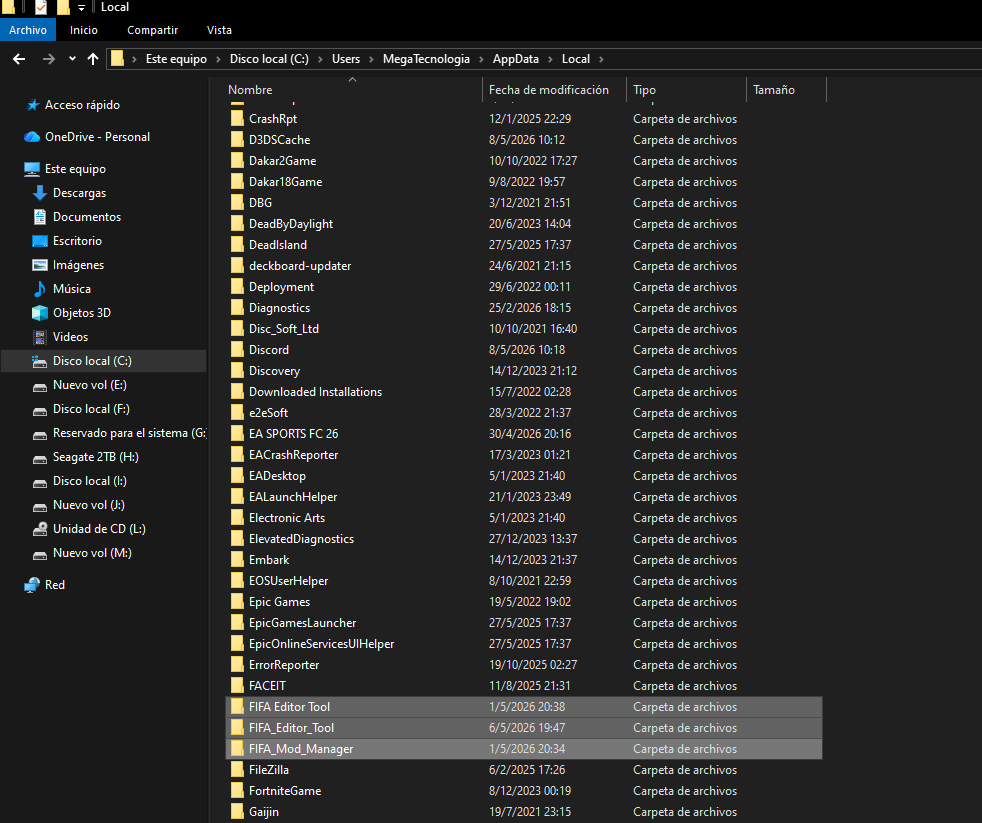This screenshot has width=982, height=823.
Task: Select Acceso rápido in the sidebar
Action: (82, 105)
